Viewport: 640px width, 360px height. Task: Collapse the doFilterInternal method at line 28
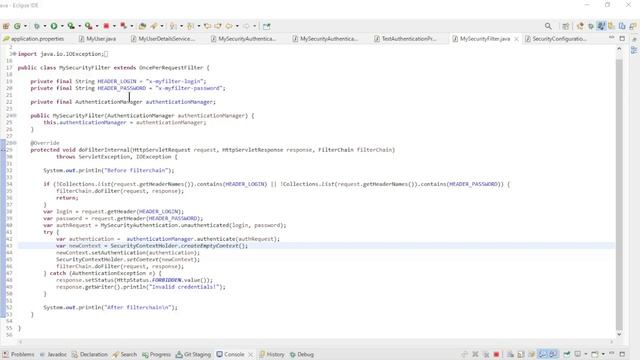[15, 143]
